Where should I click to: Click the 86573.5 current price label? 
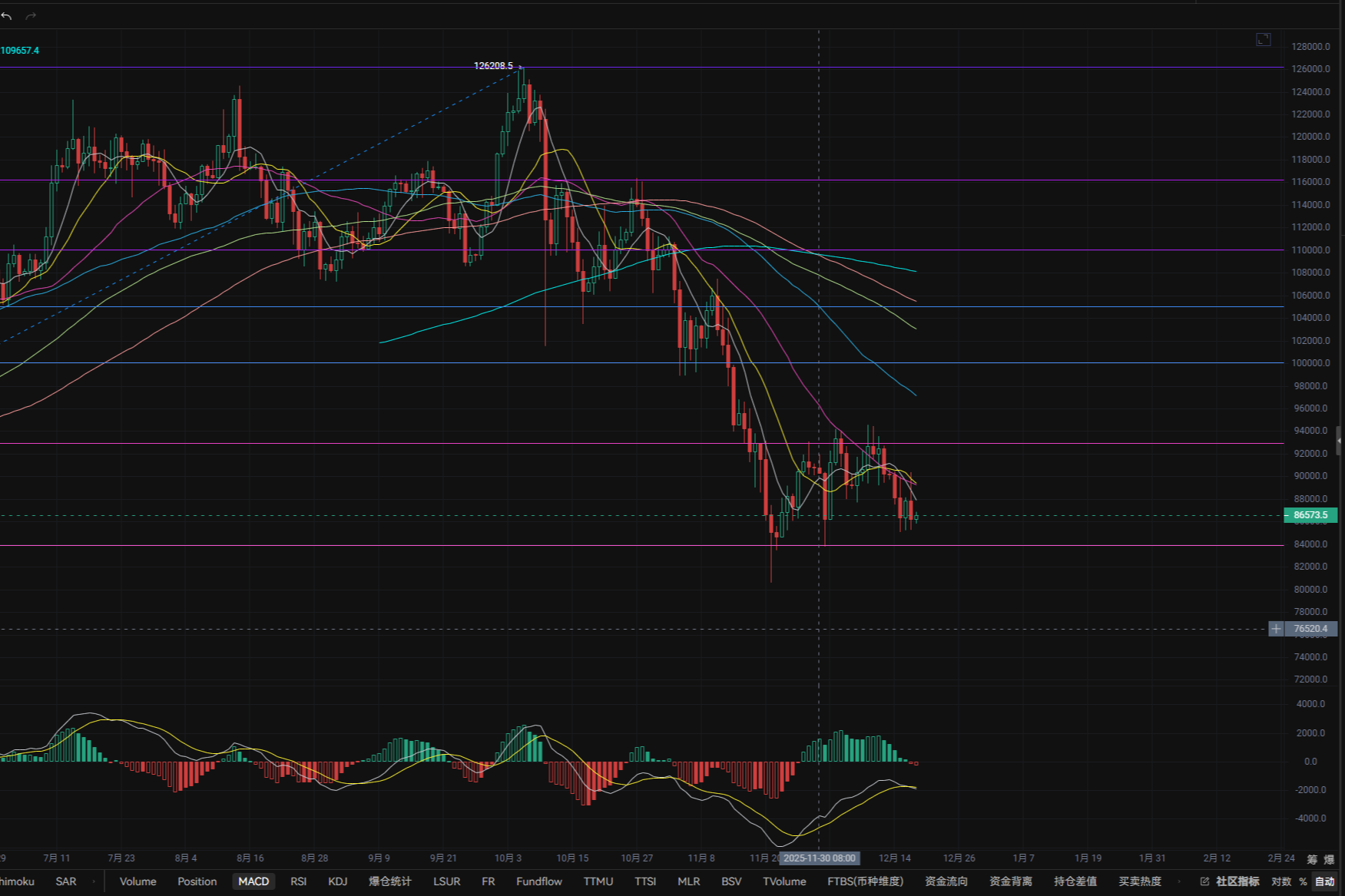(x=1310, y=515)
